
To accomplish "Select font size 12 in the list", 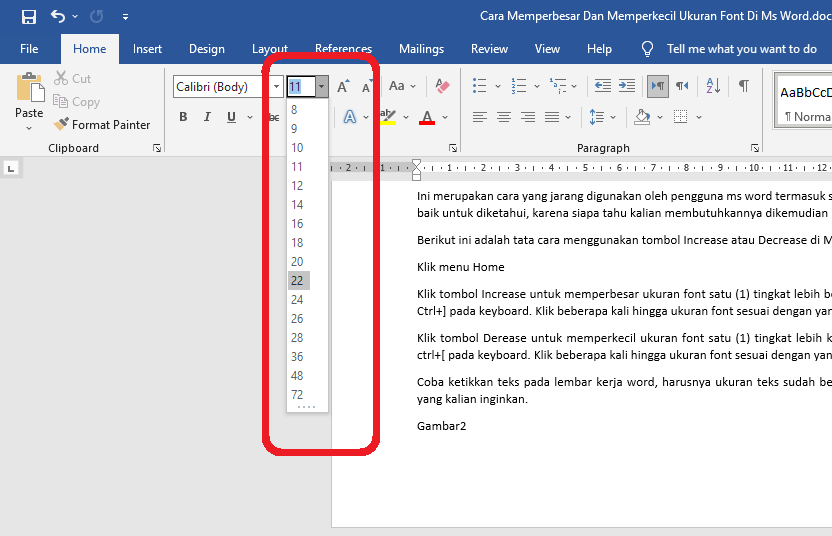I will tap(297, 186).
